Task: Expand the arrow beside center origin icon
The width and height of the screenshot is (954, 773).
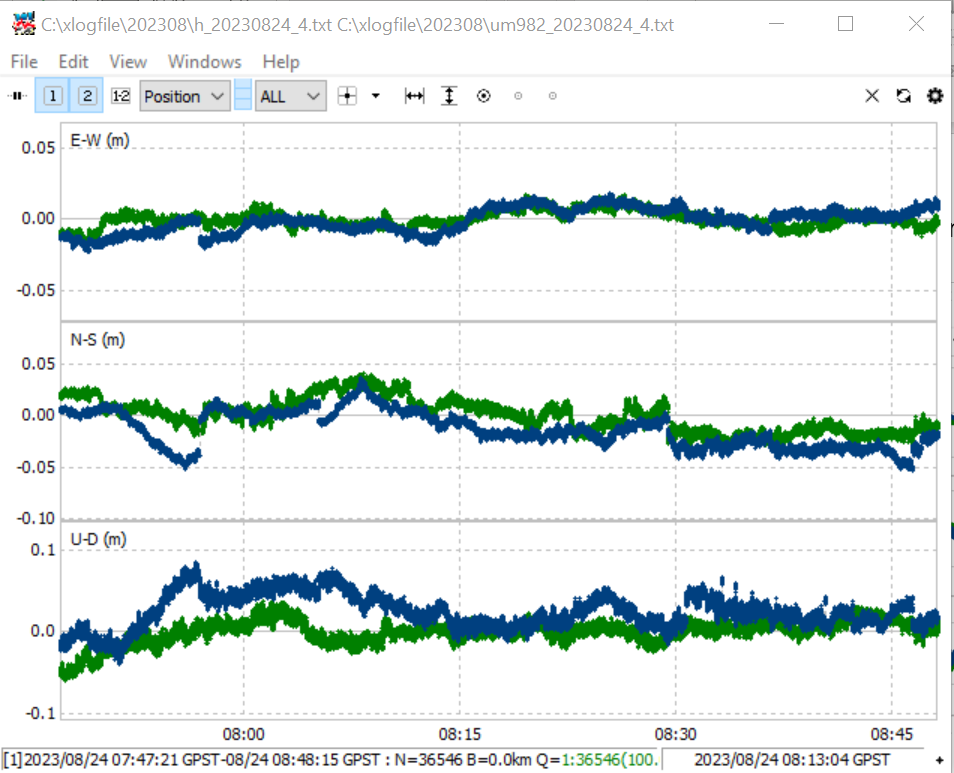Action: [x=376, y=95]
